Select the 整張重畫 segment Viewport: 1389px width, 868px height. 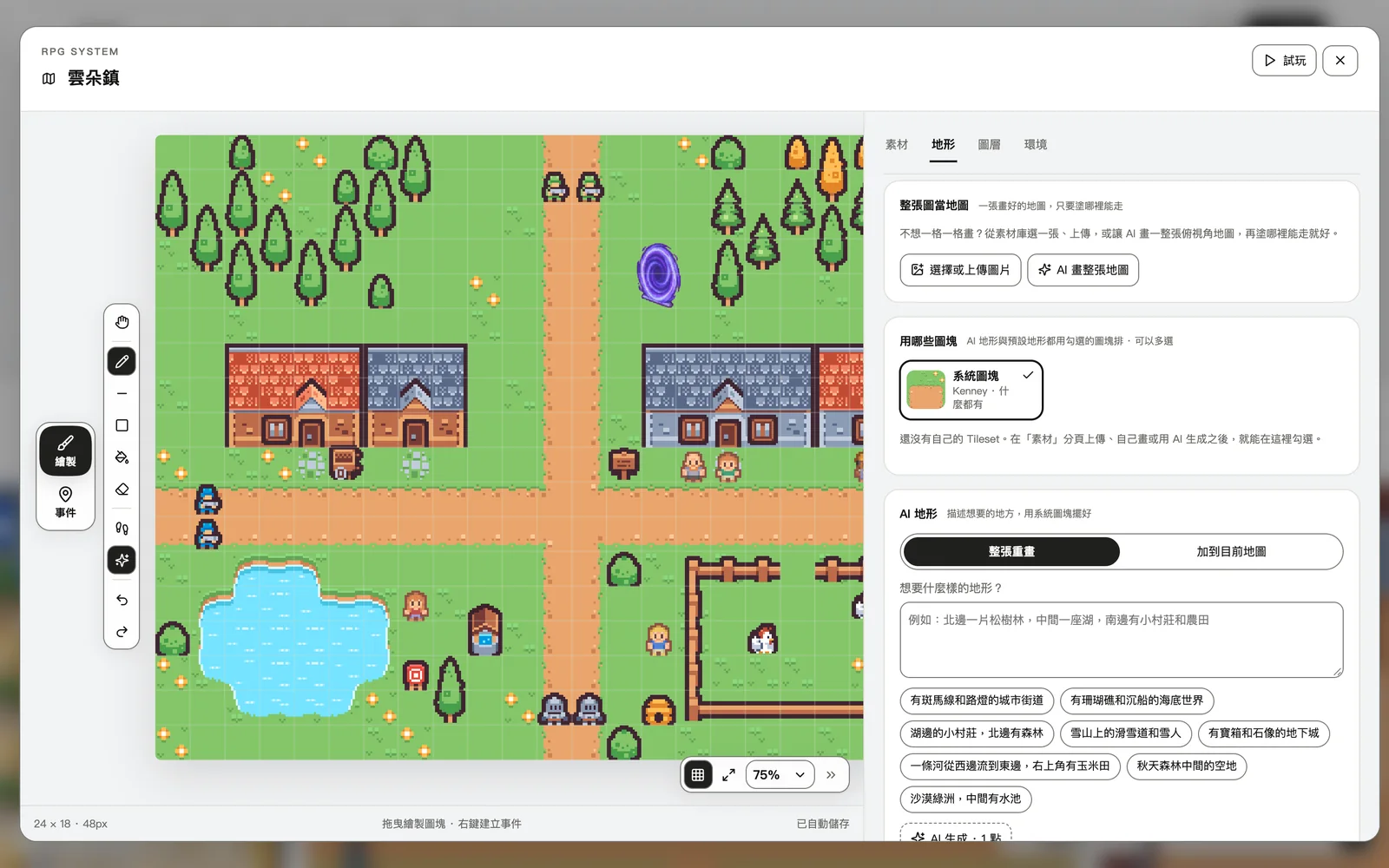pos(1011,551)
